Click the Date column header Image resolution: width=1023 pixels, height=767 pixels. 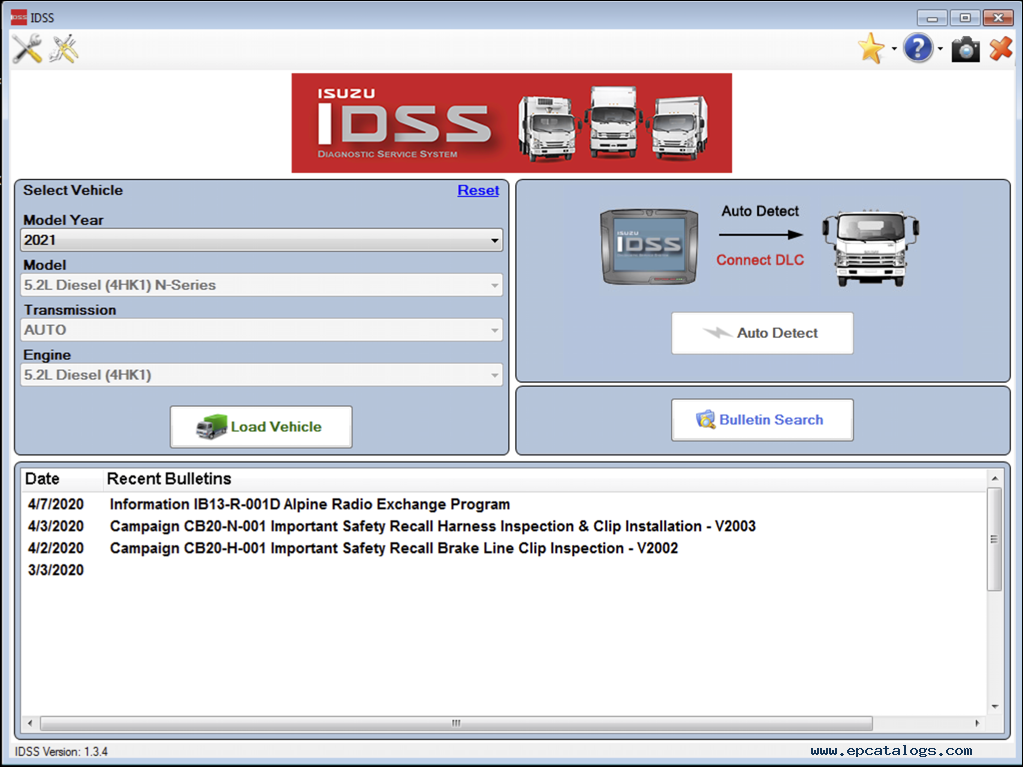click(x=62, y=479)
